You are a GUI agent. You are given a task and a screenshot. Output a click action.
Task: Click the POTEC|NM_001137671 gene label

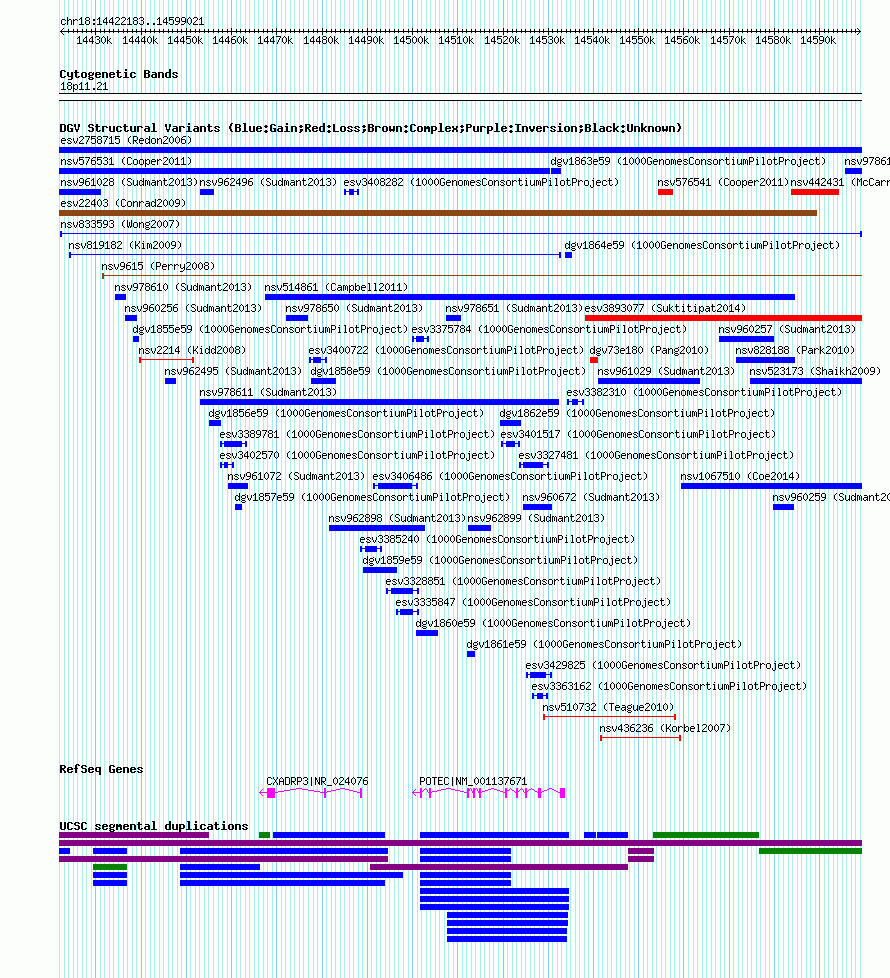coord(473,782)
